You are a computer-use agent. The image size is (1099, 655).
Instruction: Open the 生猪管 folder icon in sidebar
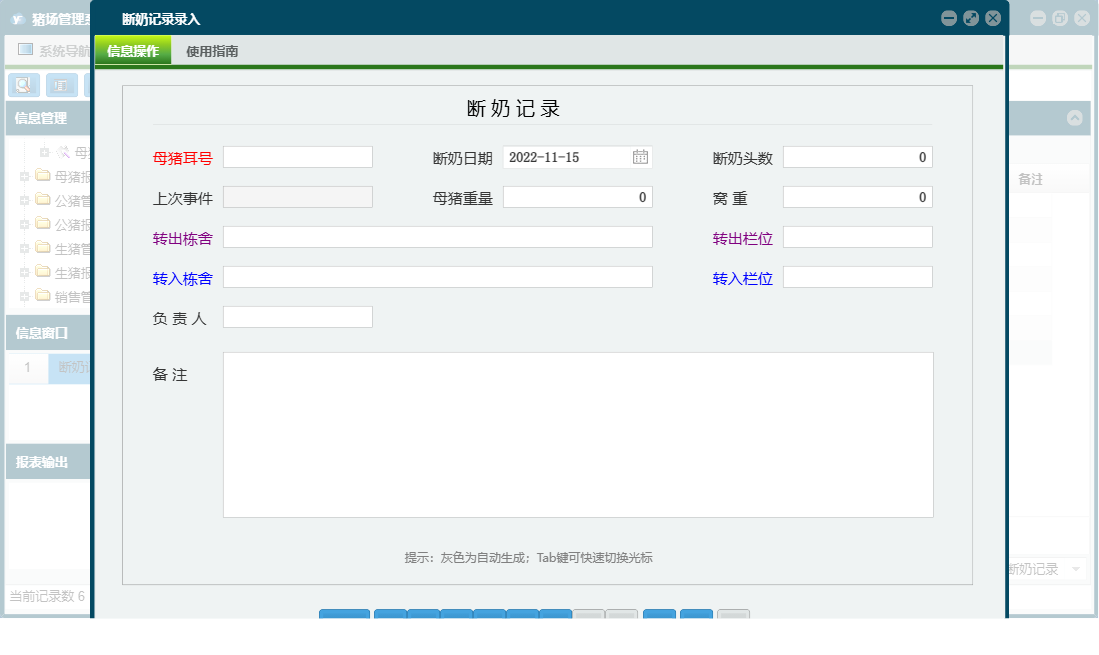point(43,247)
